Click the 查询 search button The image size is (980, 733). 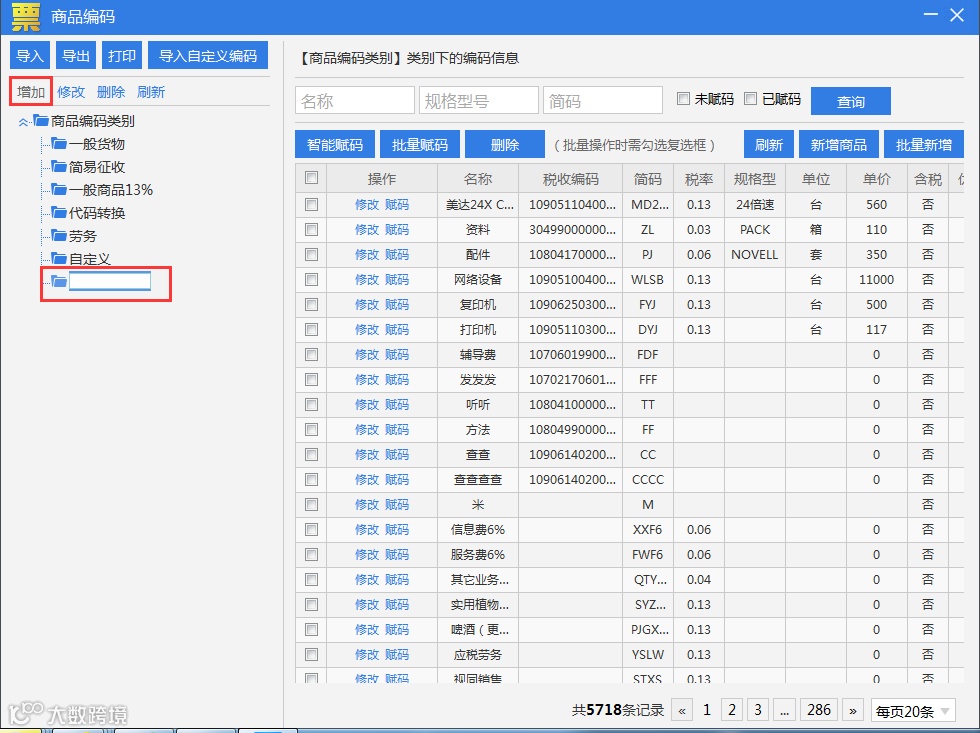pyautogui.click(x=851, y=101)
